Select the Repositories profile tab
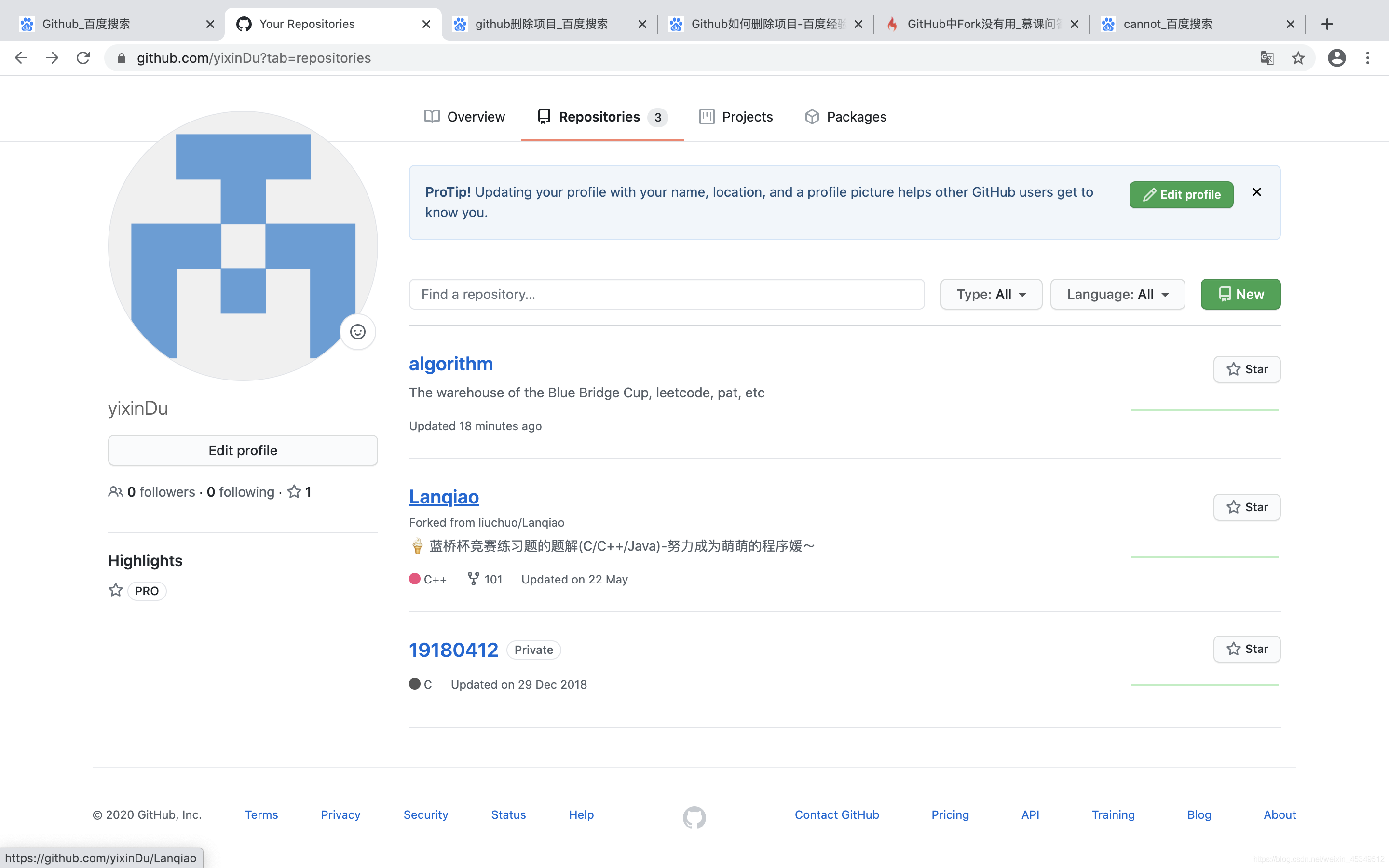The height and width of the screenshot is (868, 1389). [x=602, y=117]
